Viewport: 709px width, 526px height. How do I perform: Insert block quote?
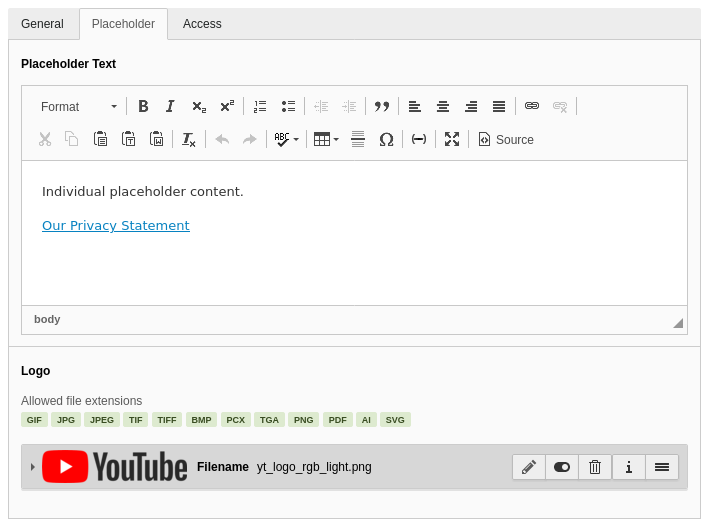382,106
